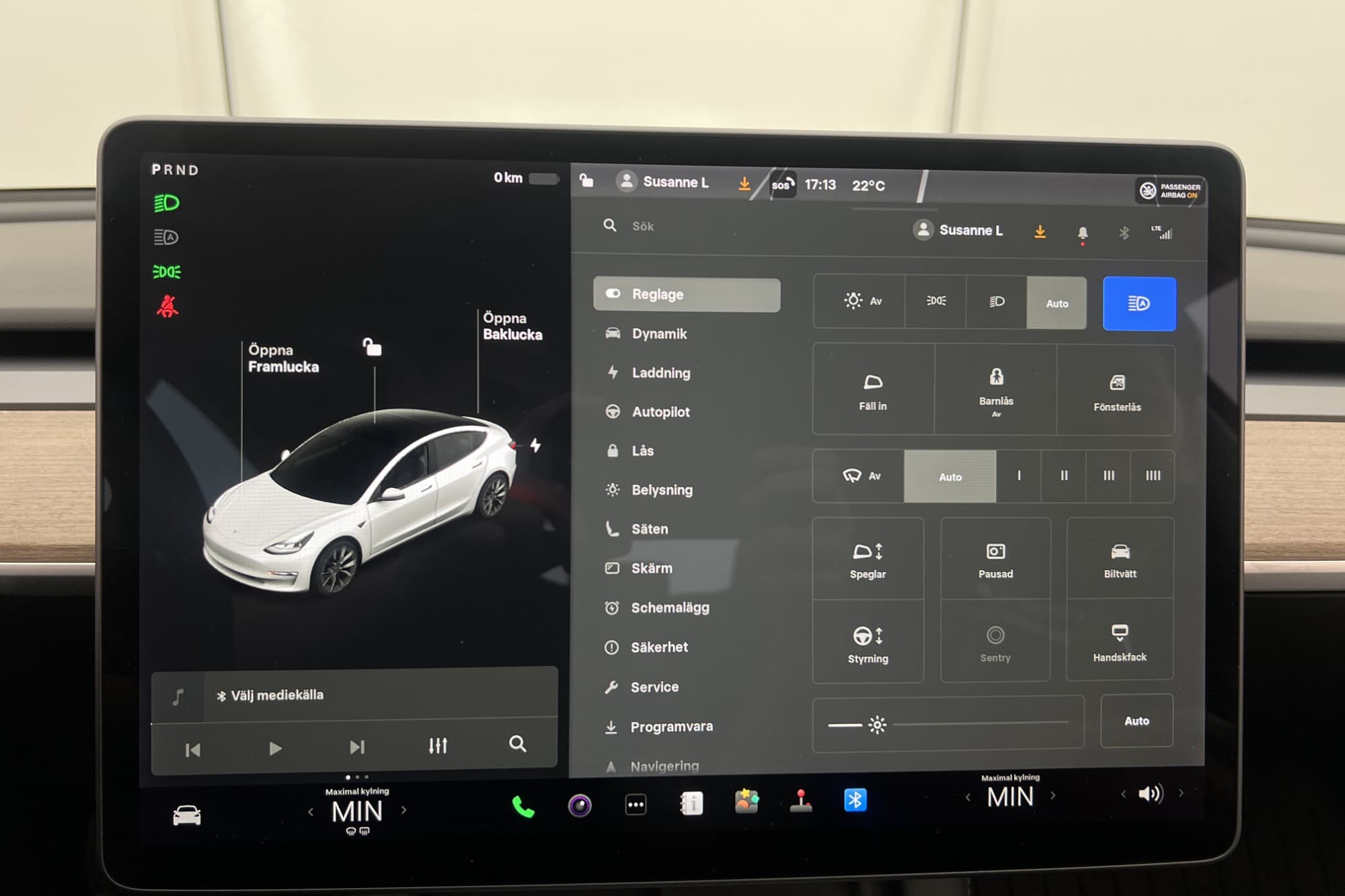Viewport: 1345px width, 896px height.
Task: Open the all apps three-dots launcher
Action: click(636, 805)
